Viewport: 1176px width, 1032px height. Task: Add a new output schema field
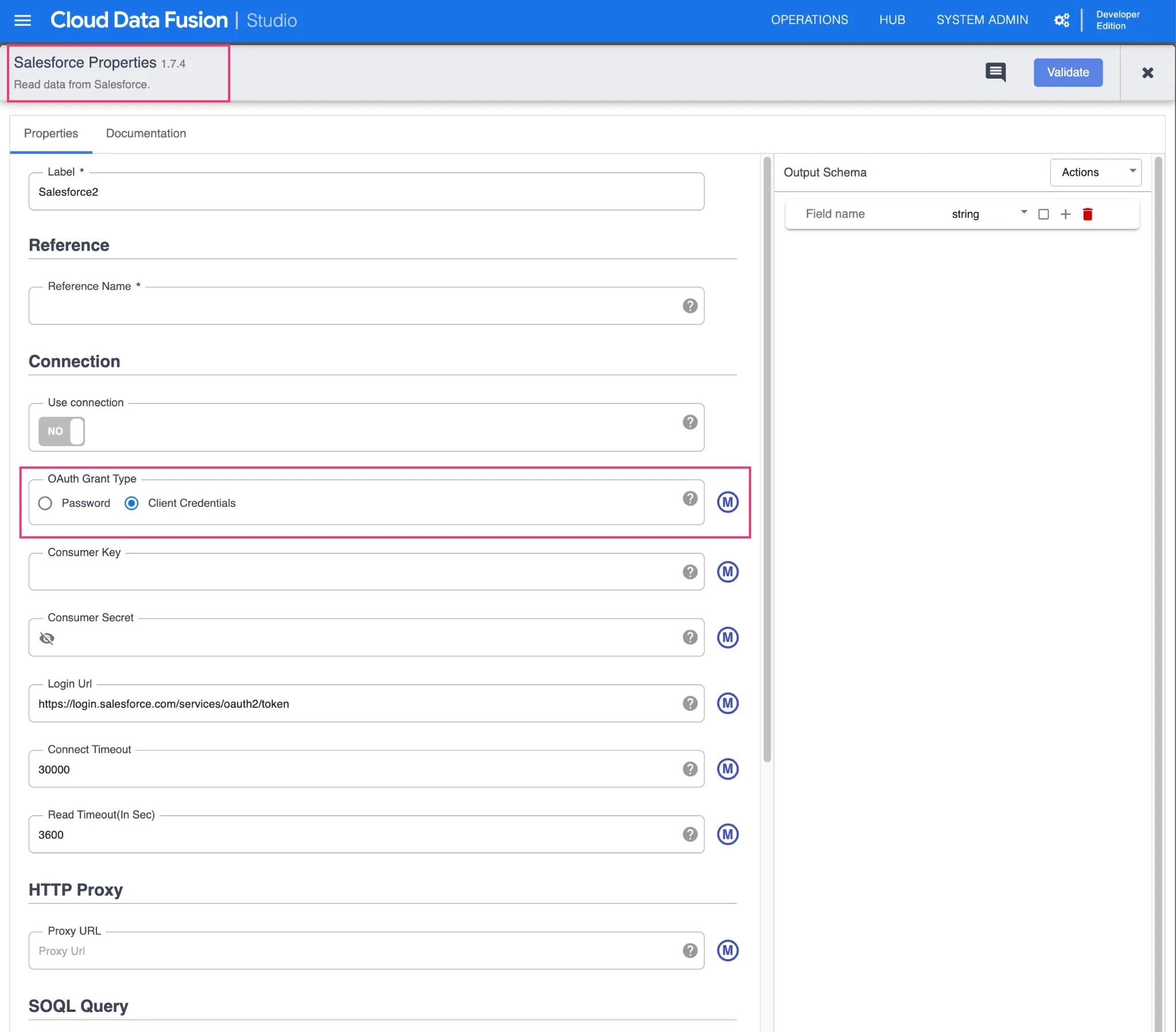click(x=1065, y=215)
